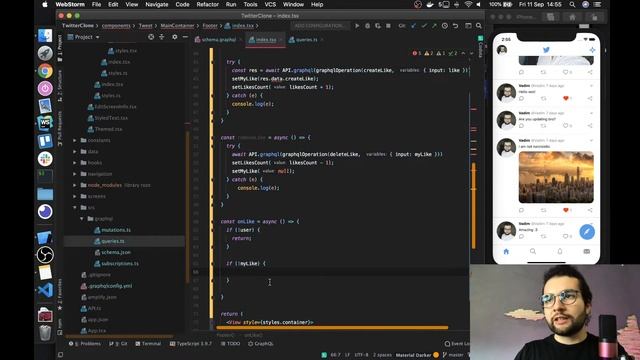The width and height of the screenshot is (640, 360).
Task: Open Search Everywhere magnifier in WebStorm toolbar
Action: click(479, 26)
